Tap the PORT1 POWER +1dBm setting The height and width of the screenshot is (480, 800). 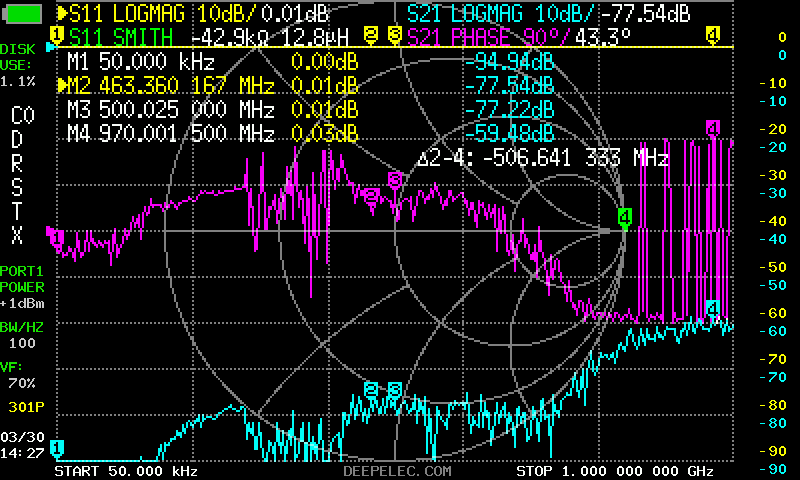point(22,287)
